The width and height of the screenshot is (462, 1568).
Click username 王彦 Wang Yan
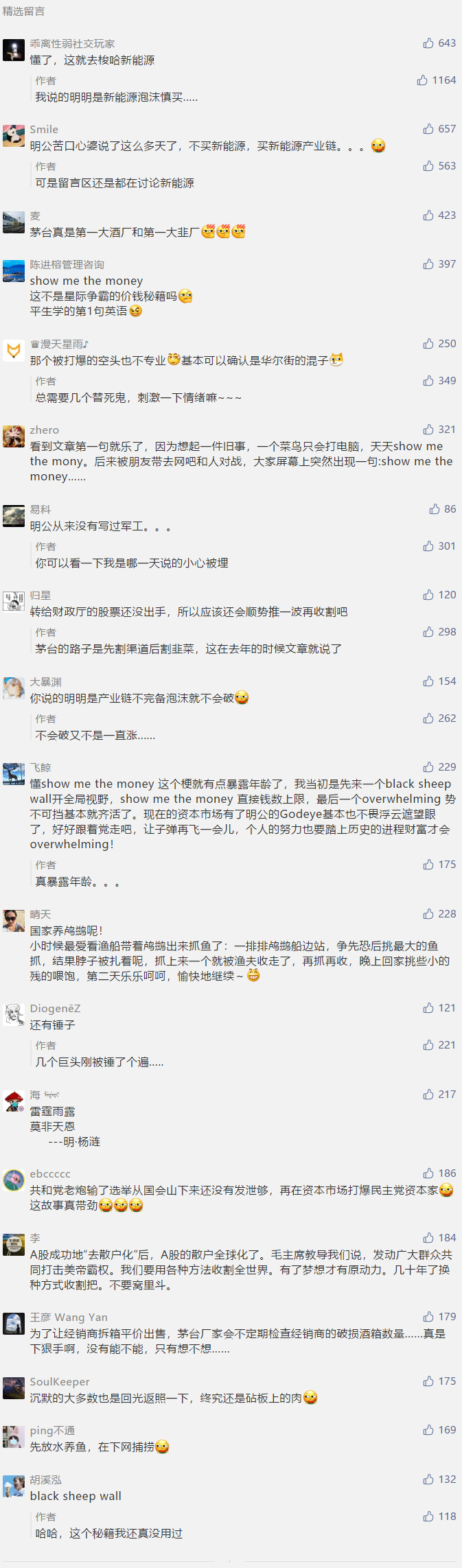[69, 1318]
